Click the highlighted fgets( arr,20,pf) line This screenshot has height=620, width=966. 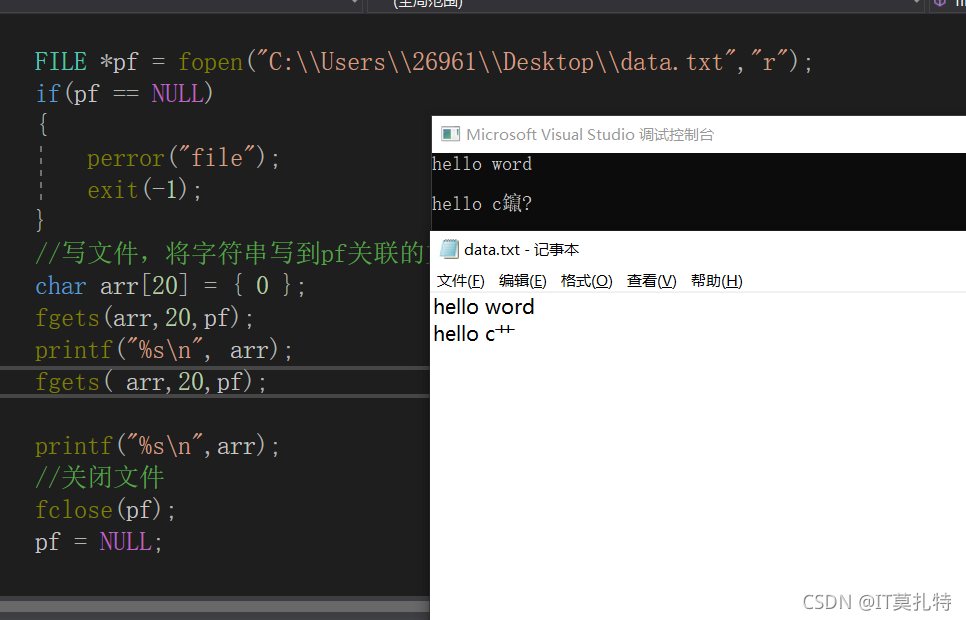tap(150, 382)
